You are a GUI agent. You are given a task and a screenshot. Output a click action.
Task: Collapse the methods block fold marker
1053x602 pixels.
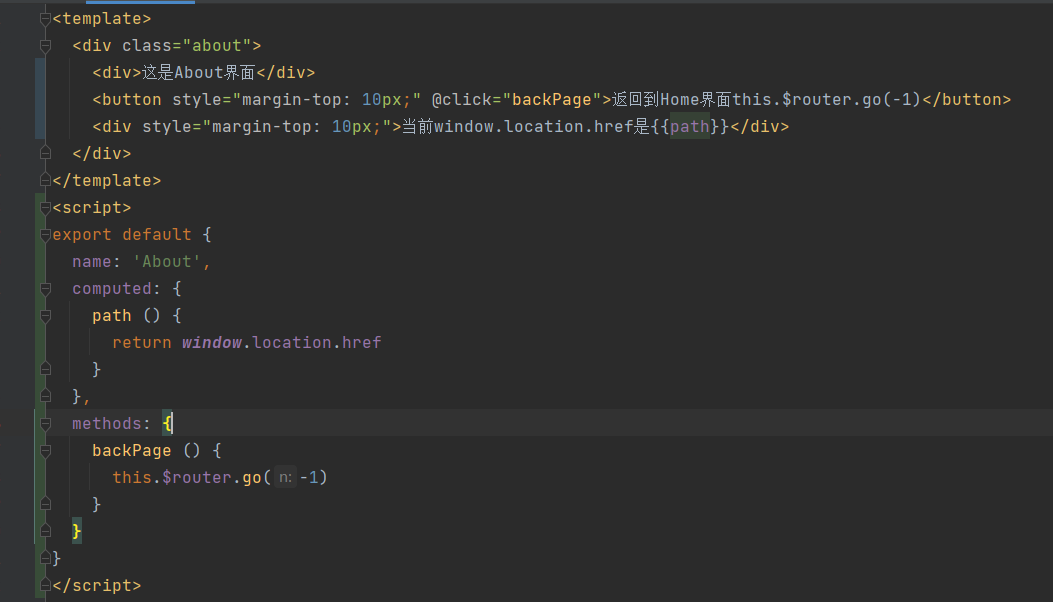[x=45, y=424]
